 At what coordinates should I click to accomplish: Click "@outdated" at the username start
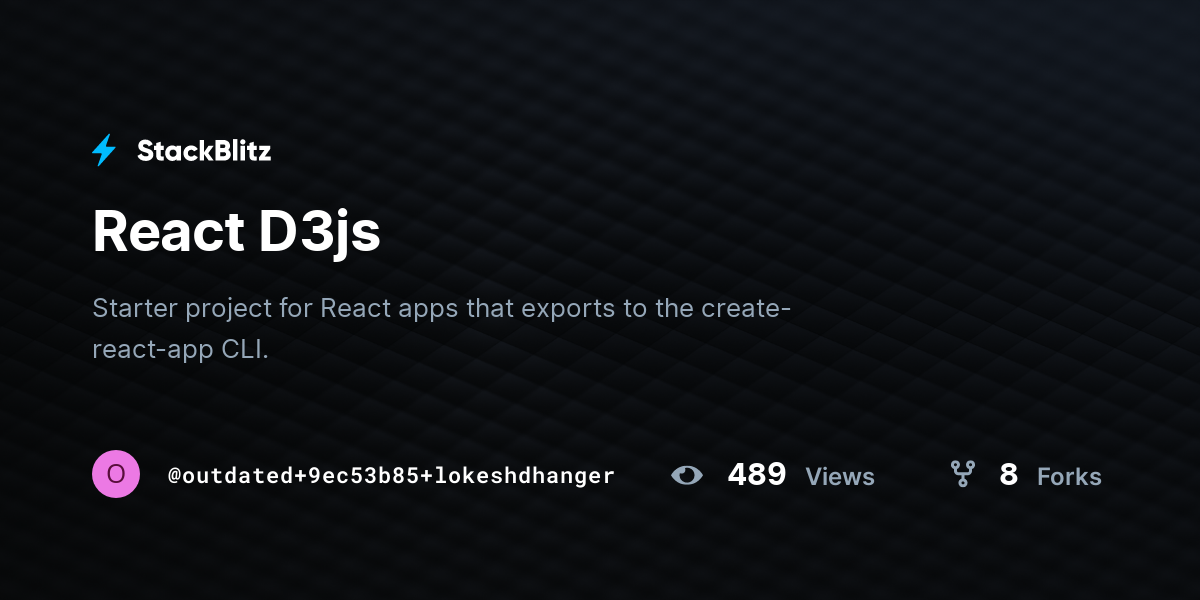(231, 476)
